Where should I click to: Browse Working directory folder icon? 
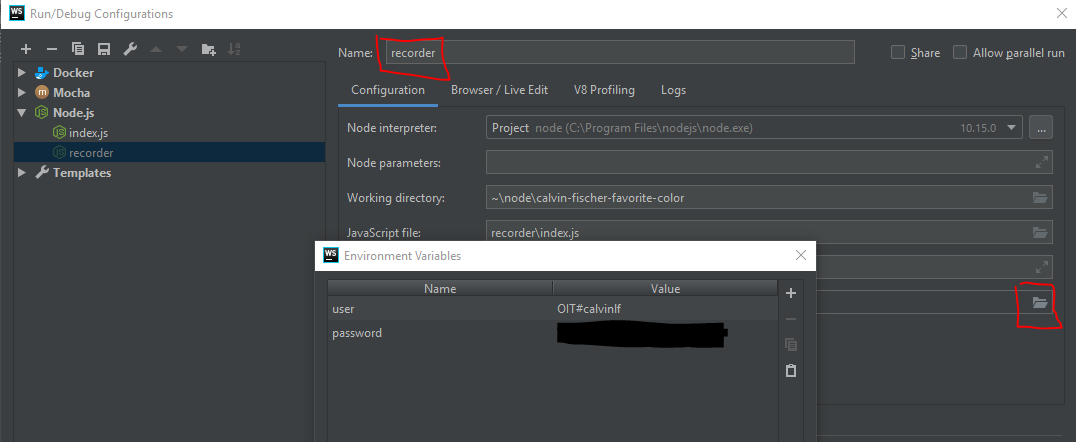coord(1041,198)
